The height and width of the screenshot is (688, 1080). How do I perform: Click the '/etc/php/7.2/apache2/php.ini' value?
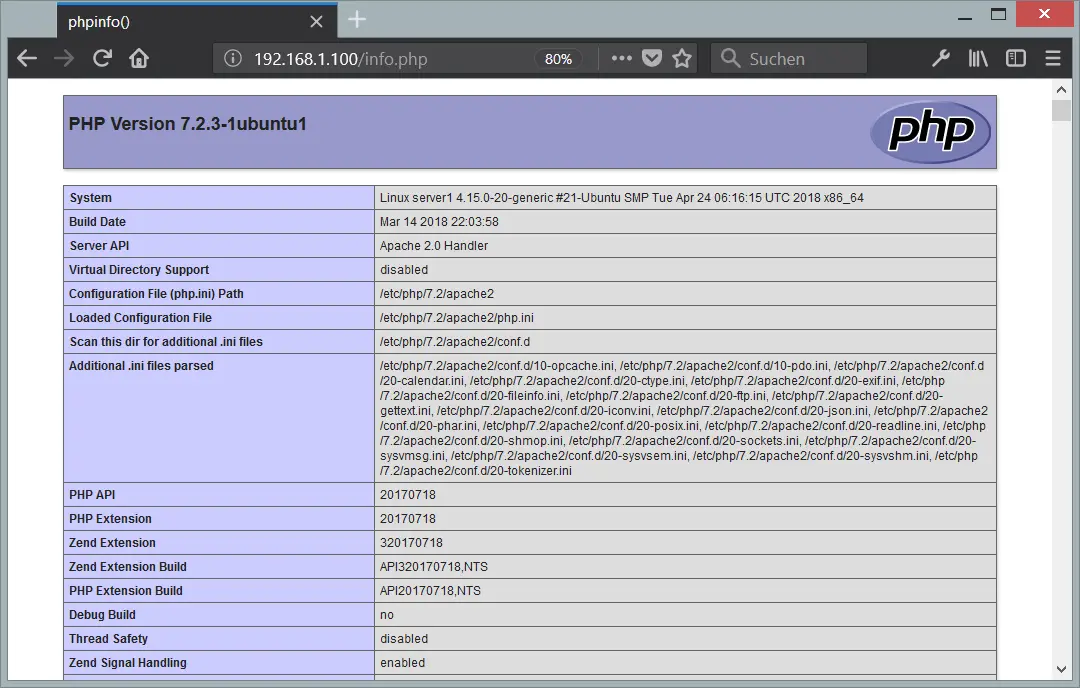(x=457, y=317)
